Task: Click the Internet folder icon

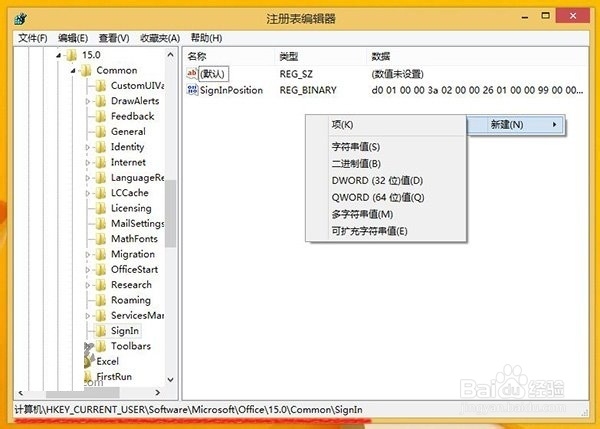Action: coord(101,162)
